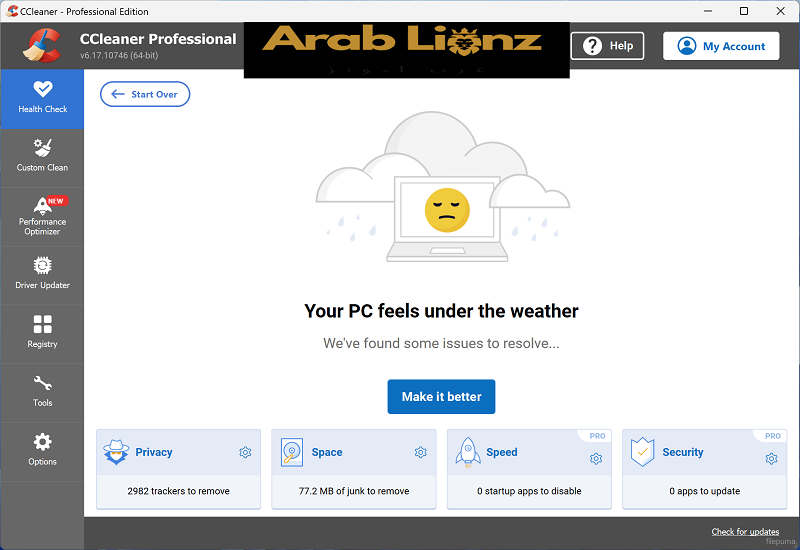Click the Privacy spy icon

[116, 452]
